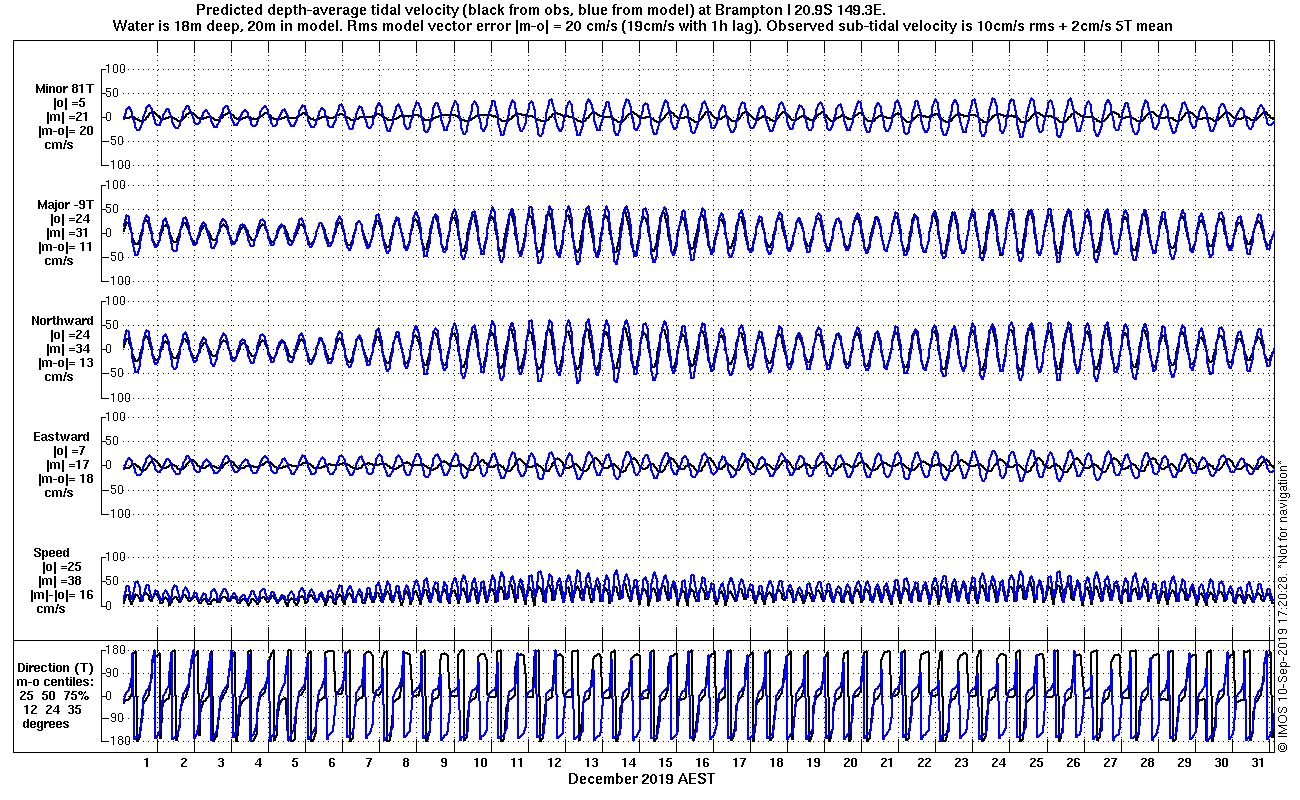Viewport: 1300px width, 800px height.
Task: Click day '1' on the date axis
Action: 147,763
